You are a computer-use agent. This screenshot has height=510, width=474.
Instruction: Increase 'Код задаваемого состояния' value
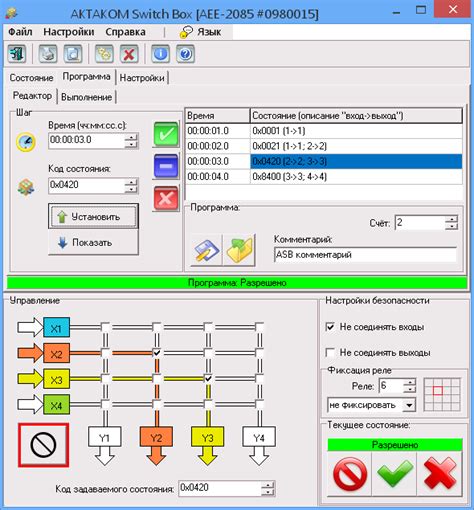pos(268,485)
